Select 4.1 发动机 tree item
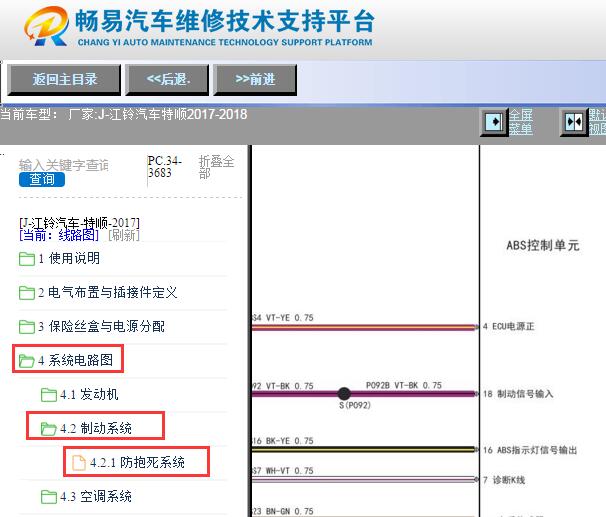Image resolution: width=606 pixels, height=517 pixels. (89, 394)
